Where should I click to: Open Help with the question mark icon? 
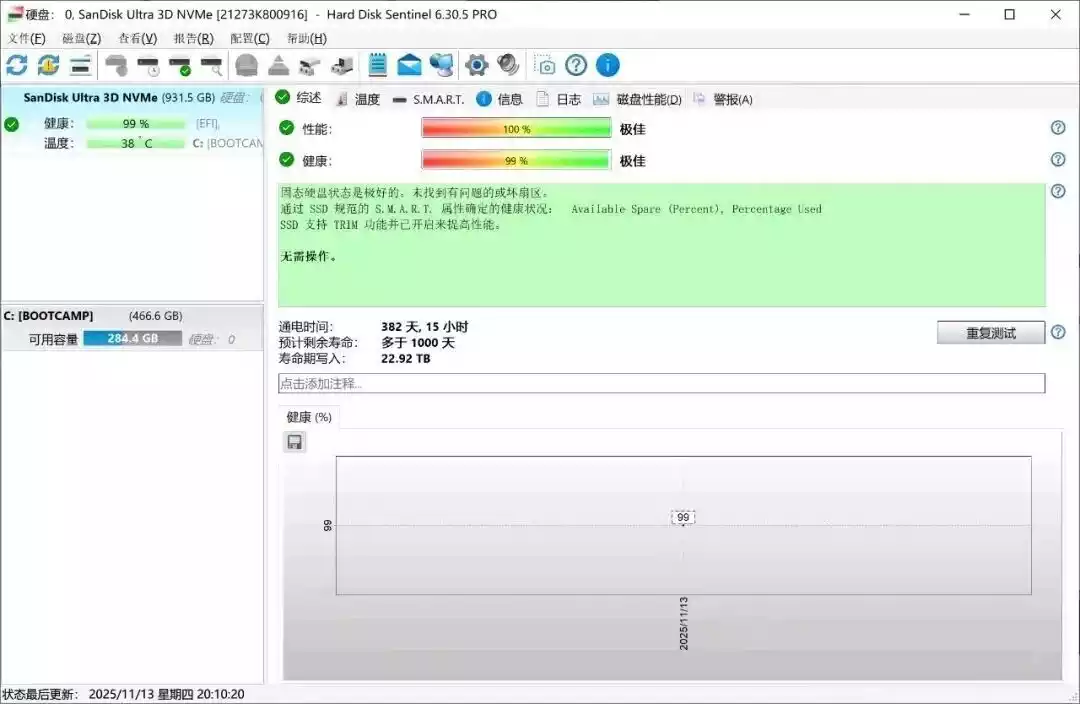click(576, 65)
